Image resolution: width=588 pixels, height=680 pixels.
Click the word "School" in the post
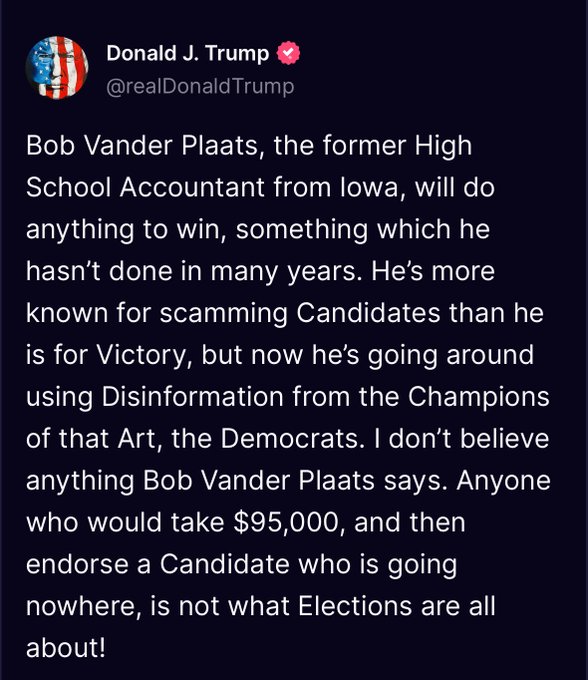pyautogui.click(x=69, y=188)
